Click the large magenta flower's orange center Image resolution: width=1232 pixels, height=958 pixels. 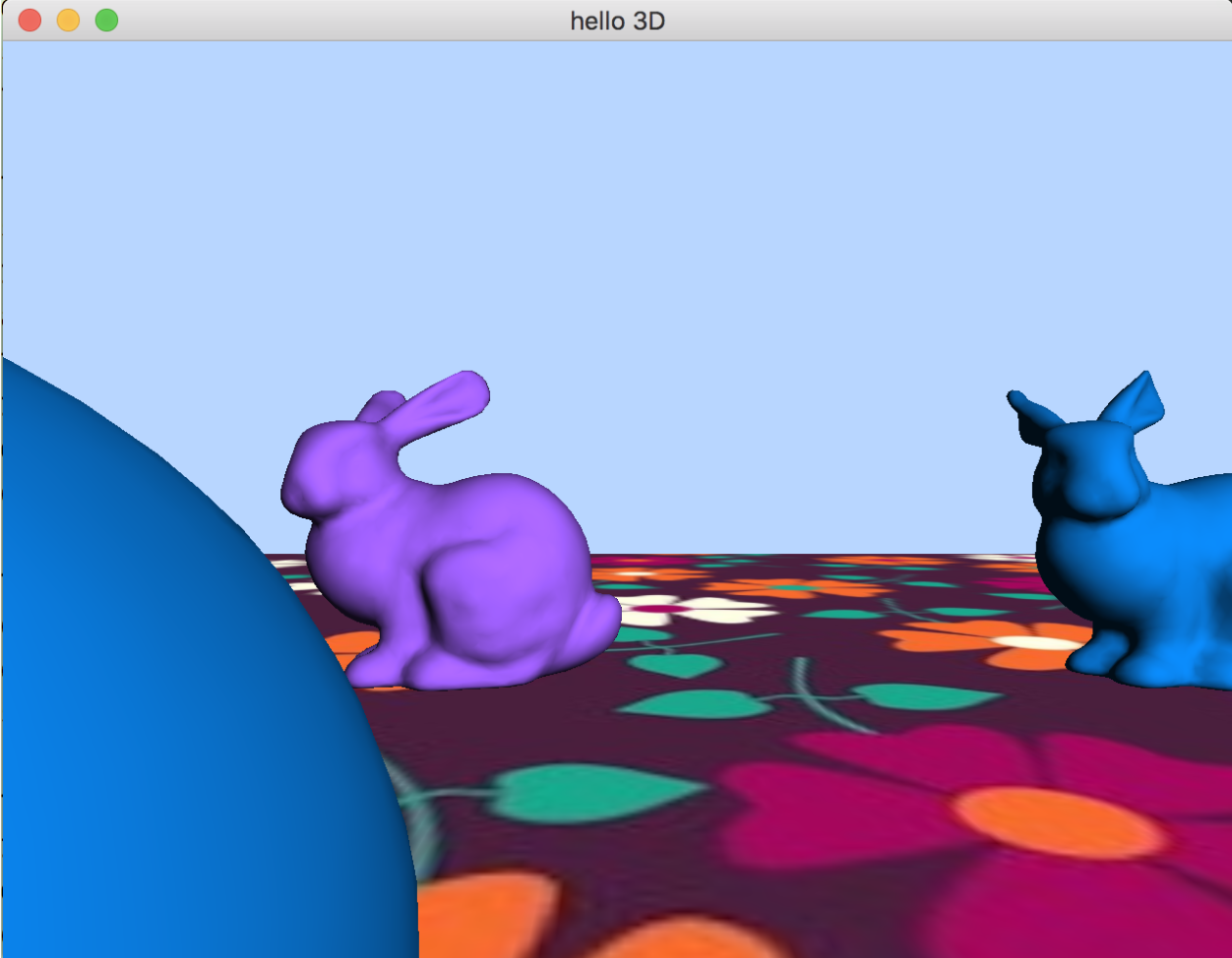tap(1058, 821)
